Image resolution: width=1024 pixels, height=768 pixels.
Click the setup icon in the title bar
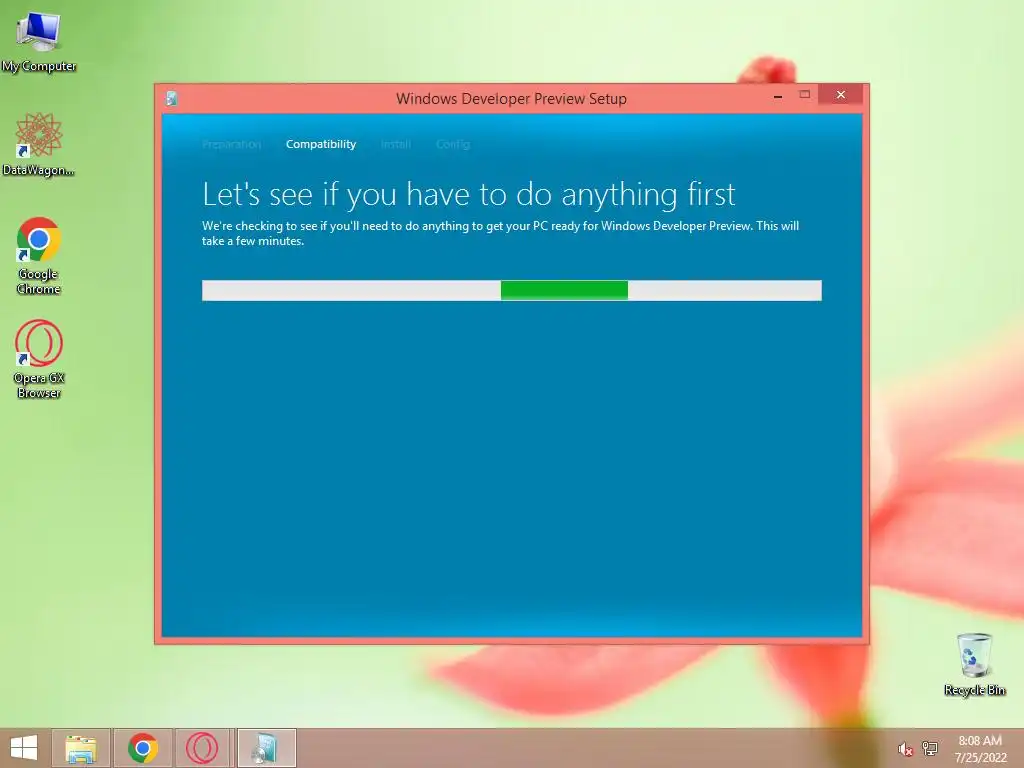point(172,99)
